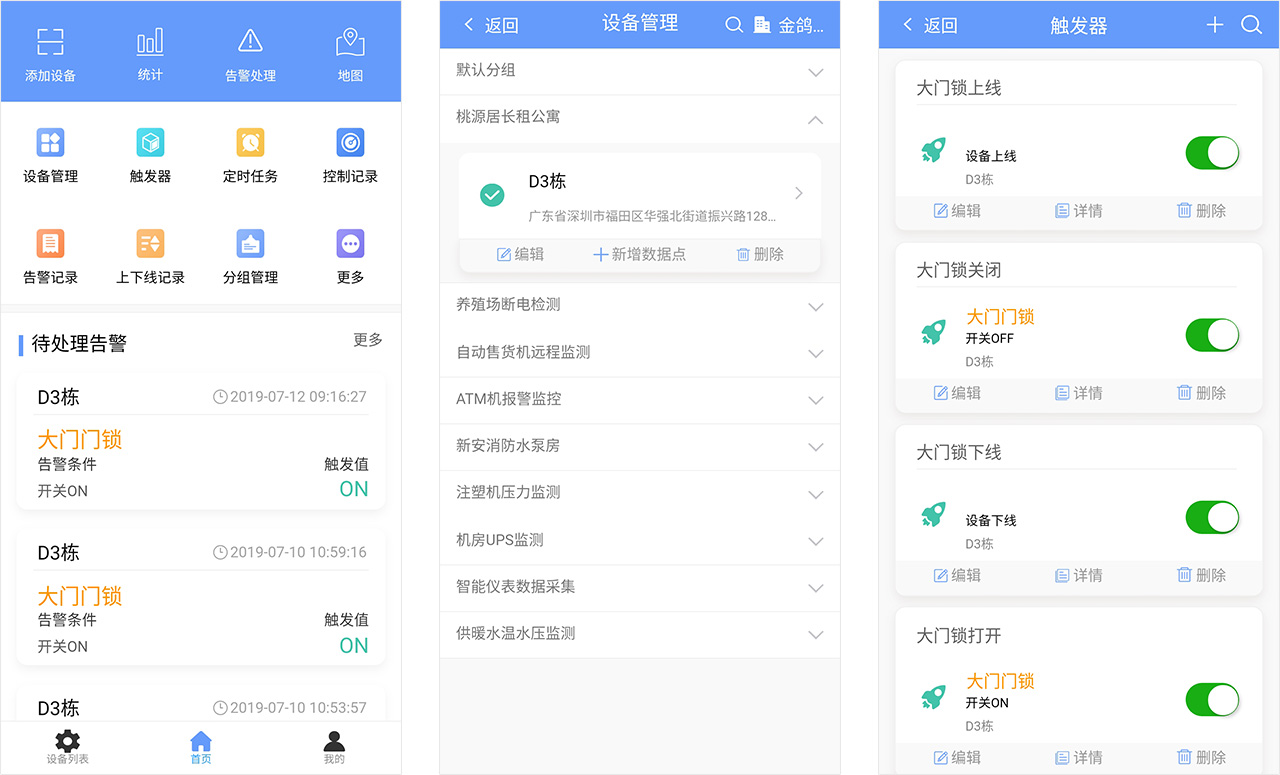This screenshot has height=775, width=1280.
Task: Go back from 触发器 screen
Action: click(930, 25)
